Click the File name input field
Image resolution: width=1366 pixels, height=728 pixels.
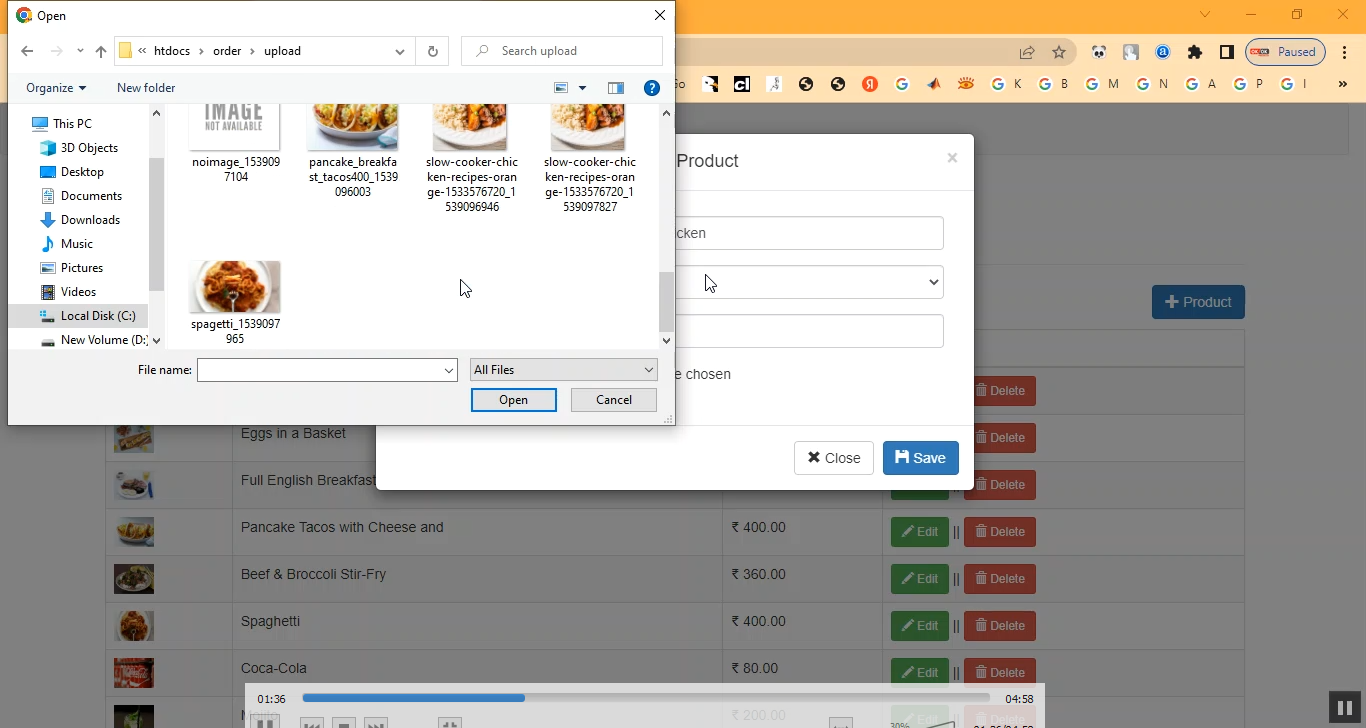tap(319, 370)
